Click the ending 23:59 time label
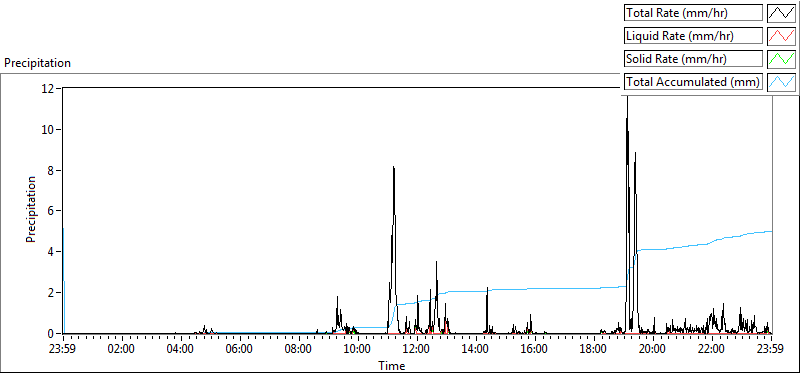This screenshot has height=373, width=800. pos(771,350)
